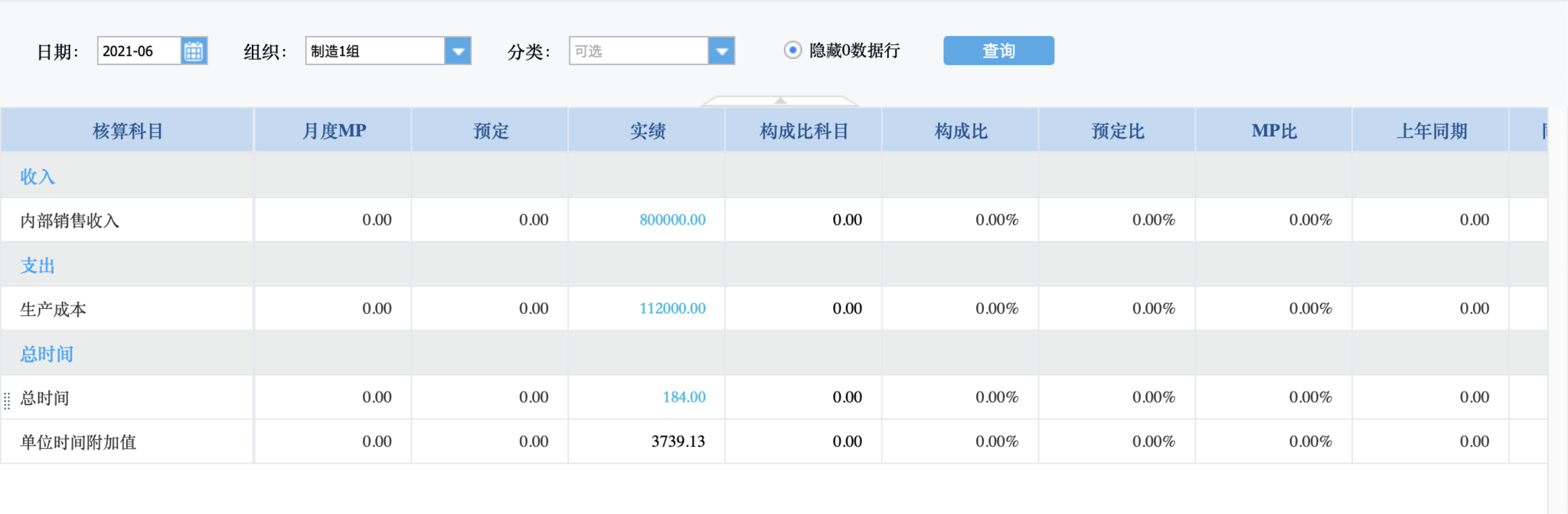The image size is (1568, 514).
Task: Select the 支出 group row
Action: [38, 265]
